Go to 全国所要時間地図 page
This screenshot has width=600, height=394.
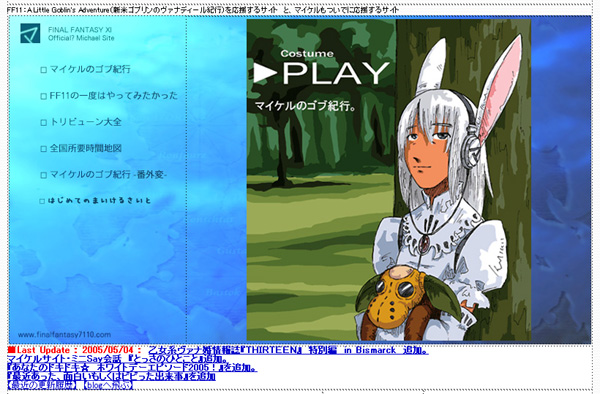(85, 148)
